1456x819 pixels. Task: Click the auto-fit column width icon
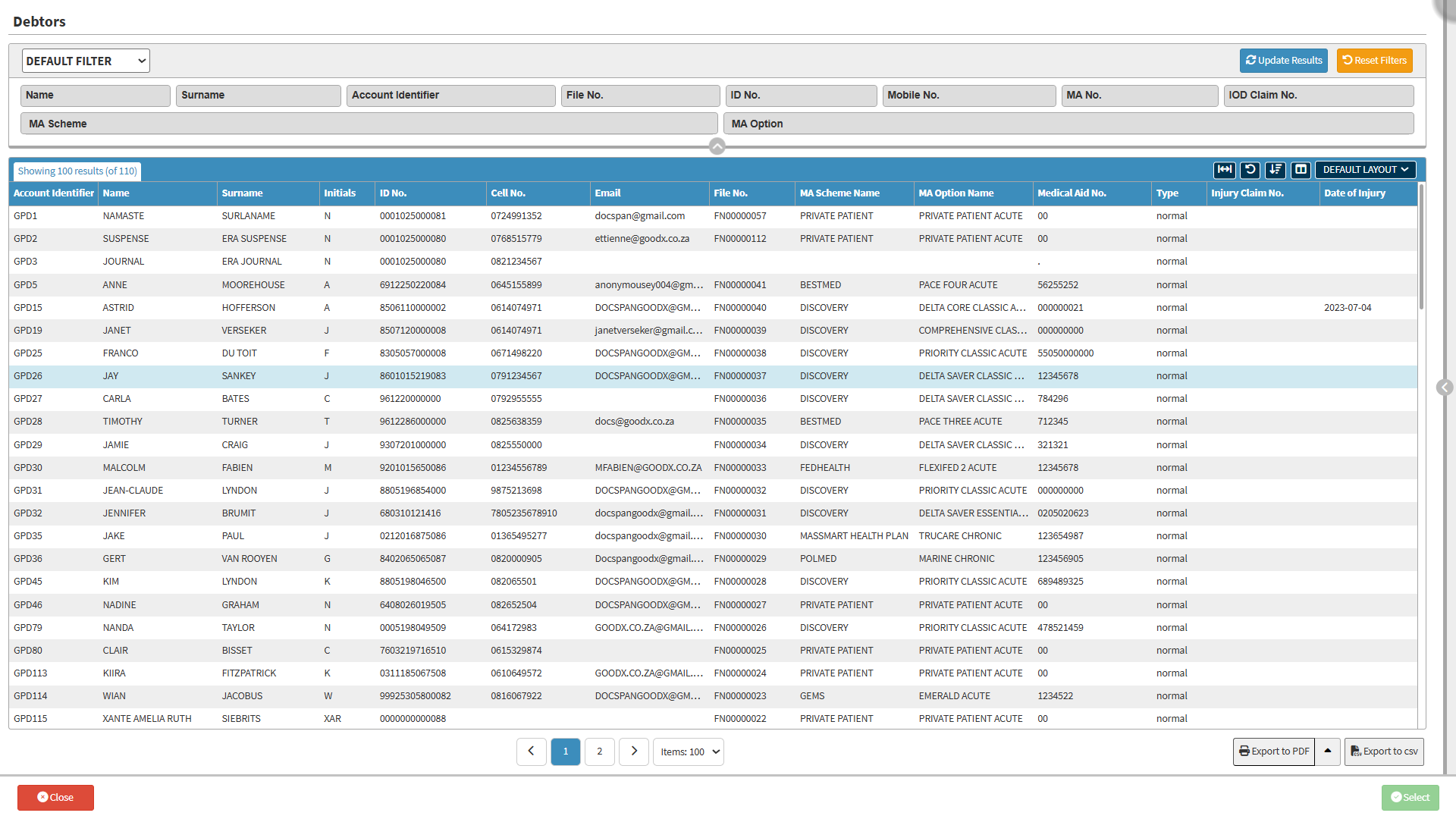pyautogui.click(x=1224, y=170)
